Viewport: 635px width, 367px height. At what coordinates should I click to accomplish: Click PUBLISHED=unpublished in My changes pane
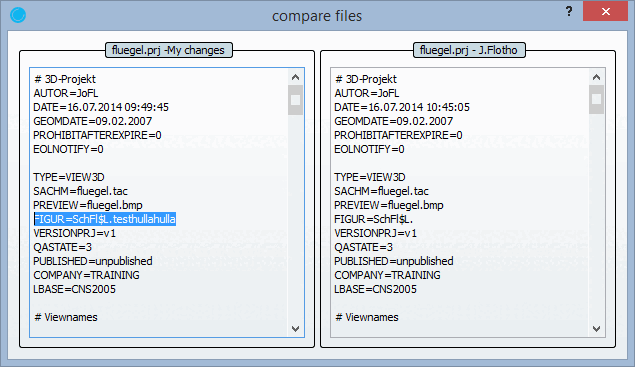(93, 261)
